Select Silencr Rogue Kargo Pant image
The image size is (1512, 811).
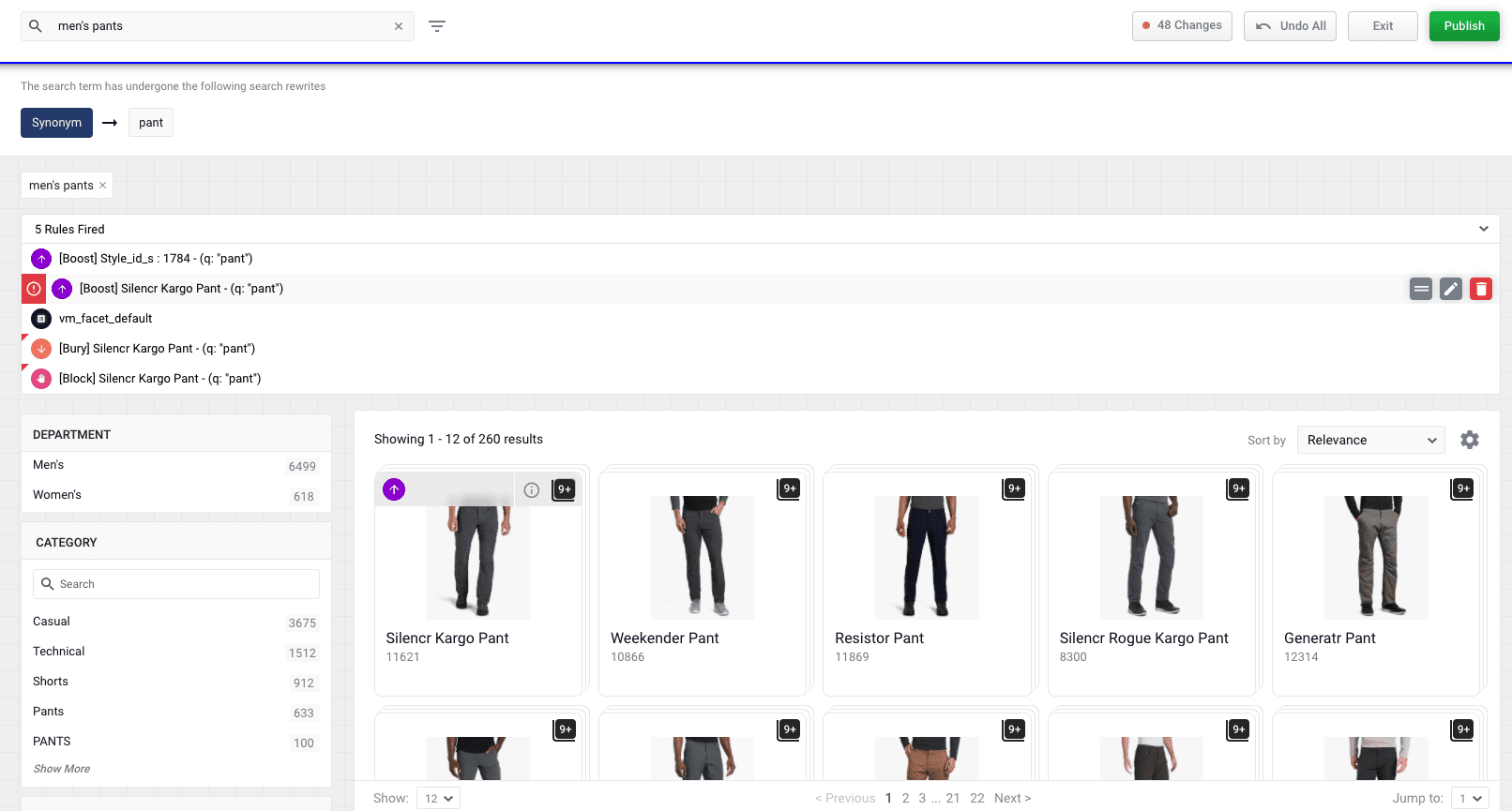pyautogui.click(x=1151, y=558)
